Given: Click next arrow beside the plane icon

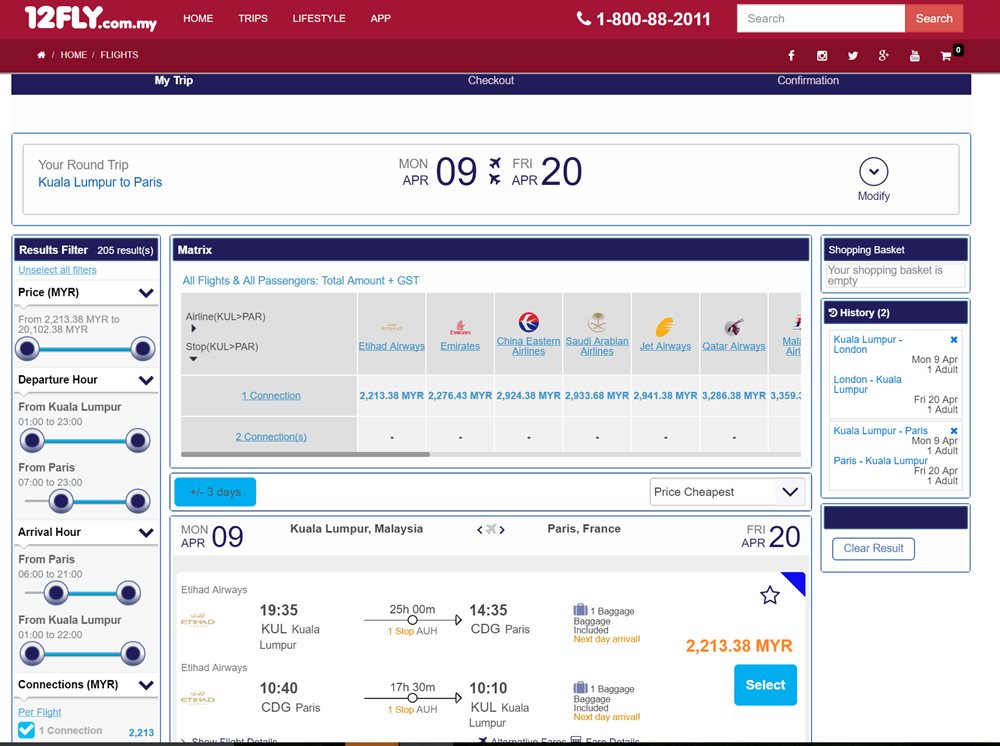Looking at the screenshot, I should point(503,529).
